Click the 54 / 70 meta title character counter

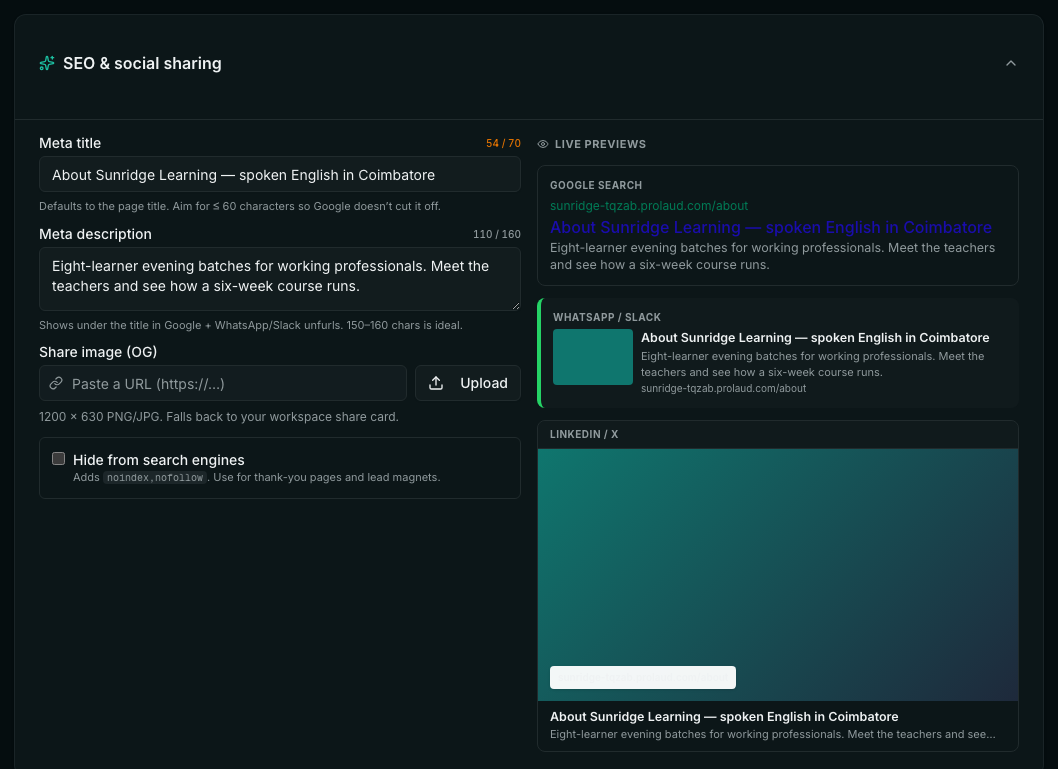pyautogui.click(x=503, y=144)
